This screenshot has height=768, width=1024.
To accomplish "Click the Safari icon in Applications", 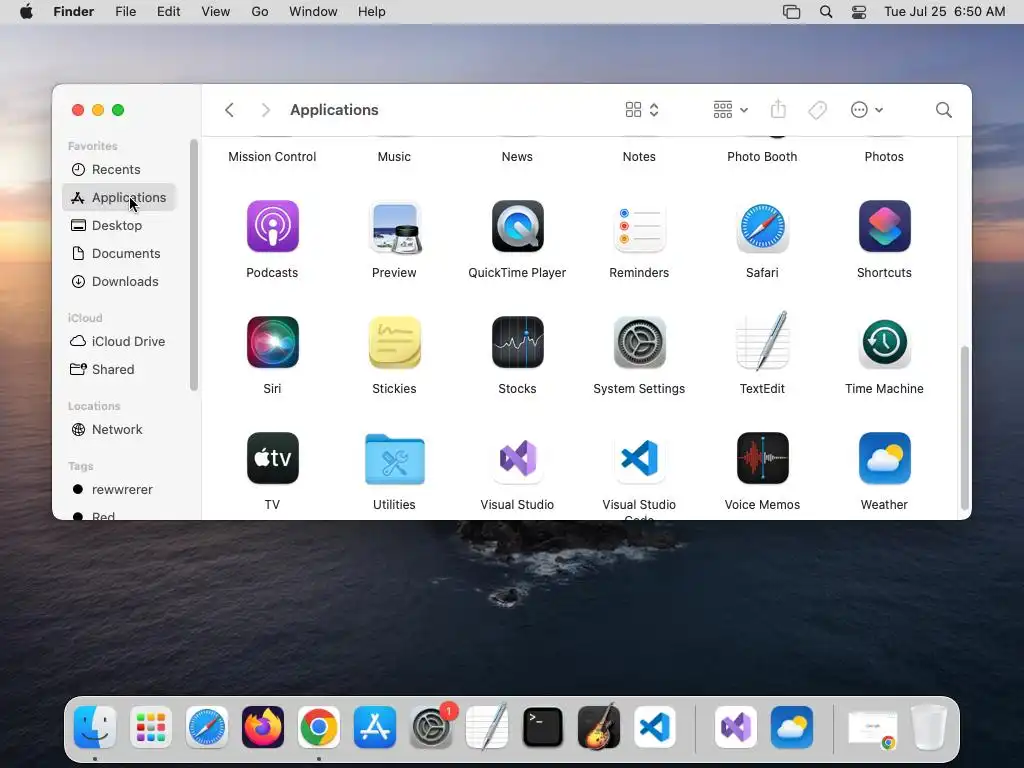I will click(x=762, y=226).
